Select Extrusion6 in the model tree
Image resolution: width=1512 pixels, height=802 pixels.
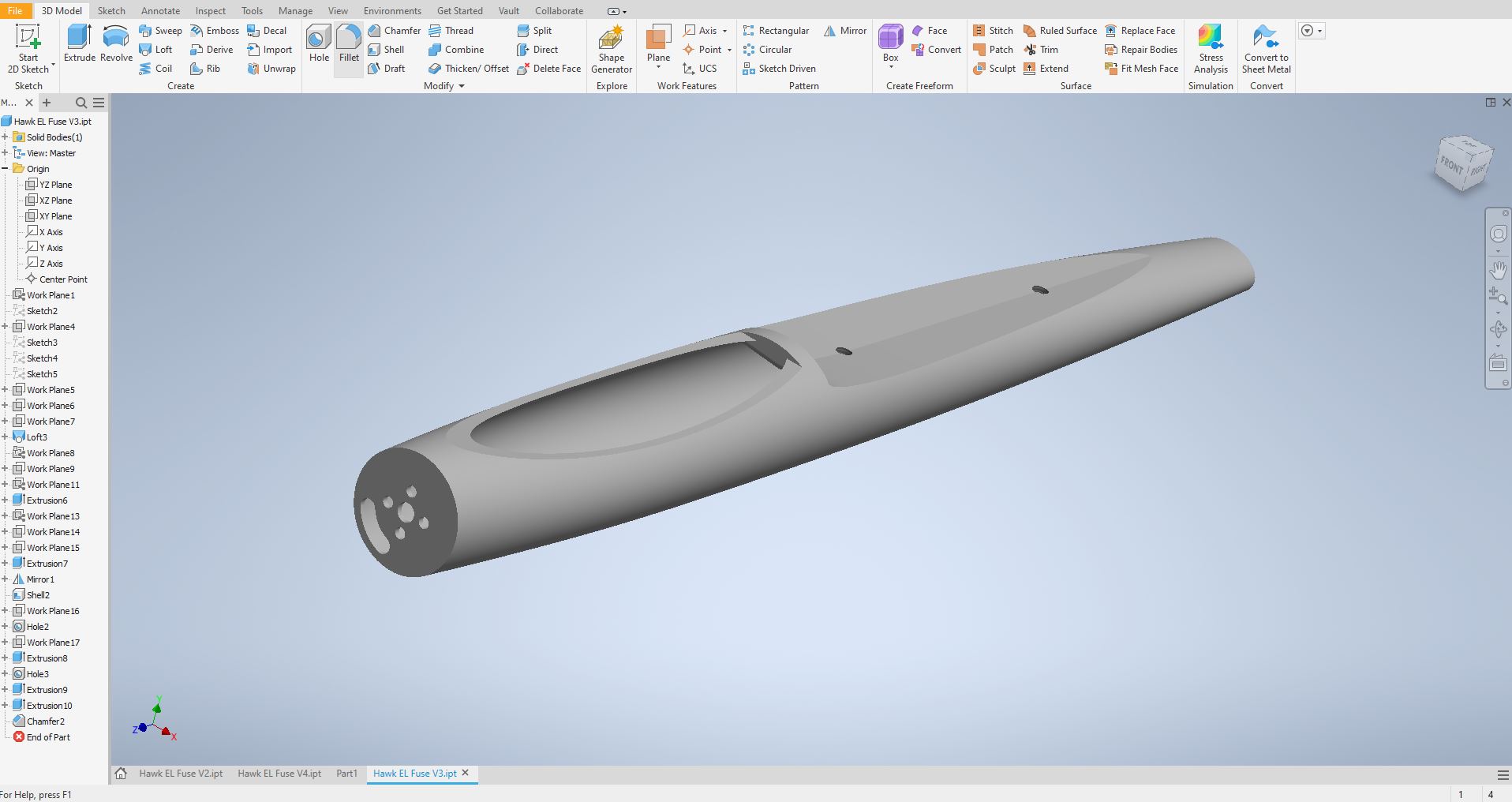(x=47, y=500)
